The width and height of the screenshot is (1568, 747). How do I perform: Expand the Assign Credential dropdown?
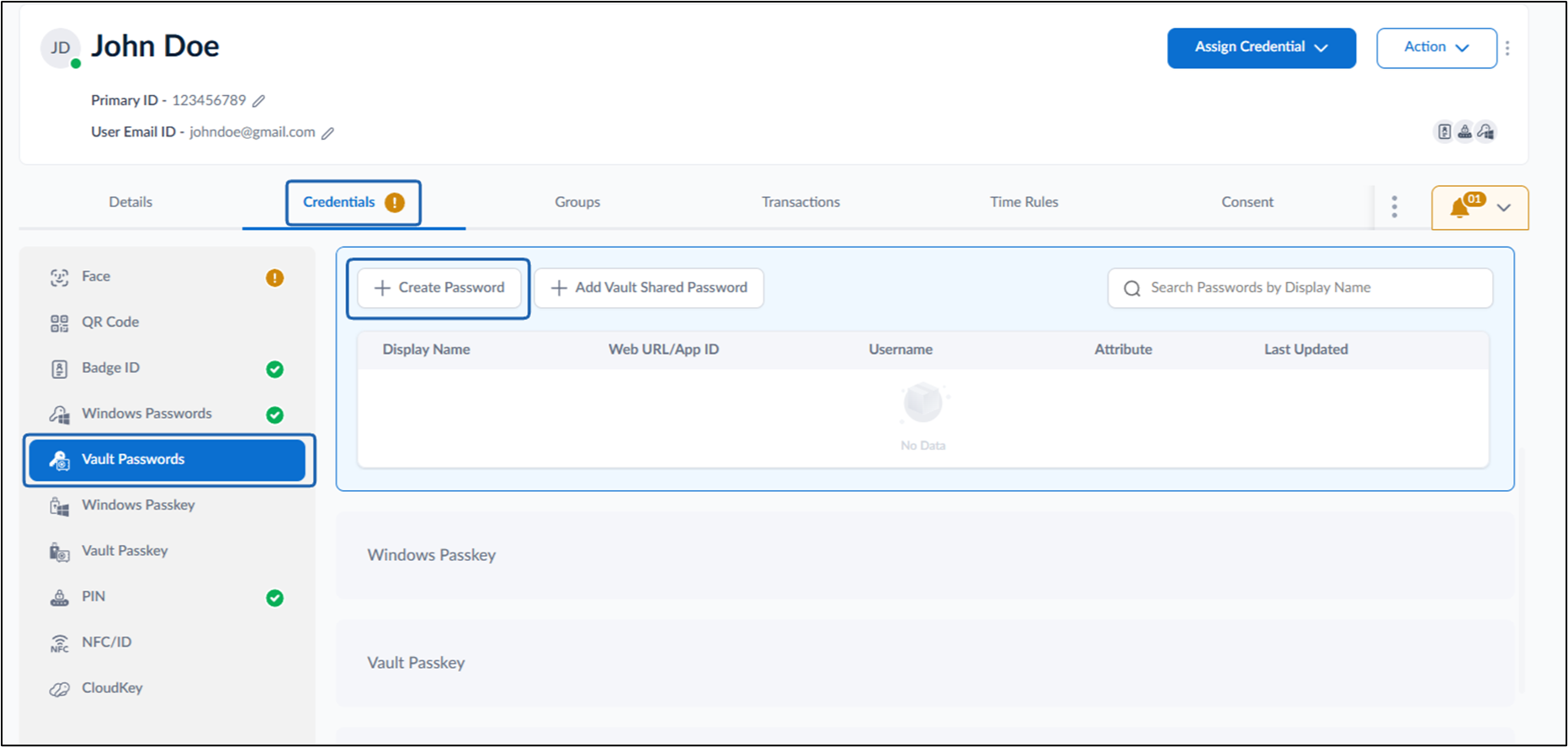1262,48
